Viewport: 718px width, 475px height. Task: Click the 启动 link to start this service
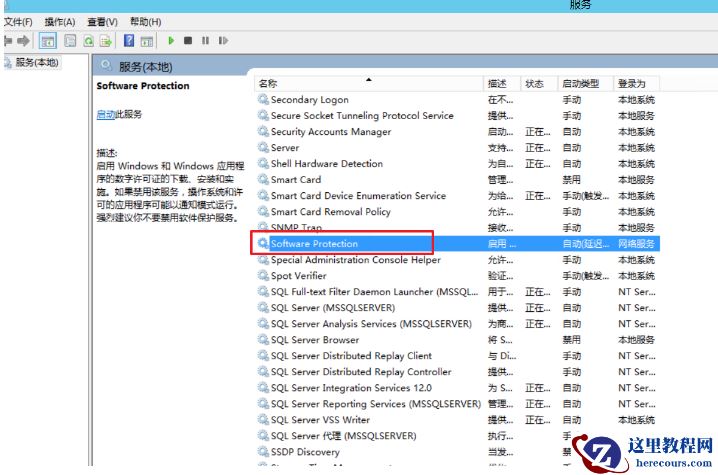coord(105,114)
